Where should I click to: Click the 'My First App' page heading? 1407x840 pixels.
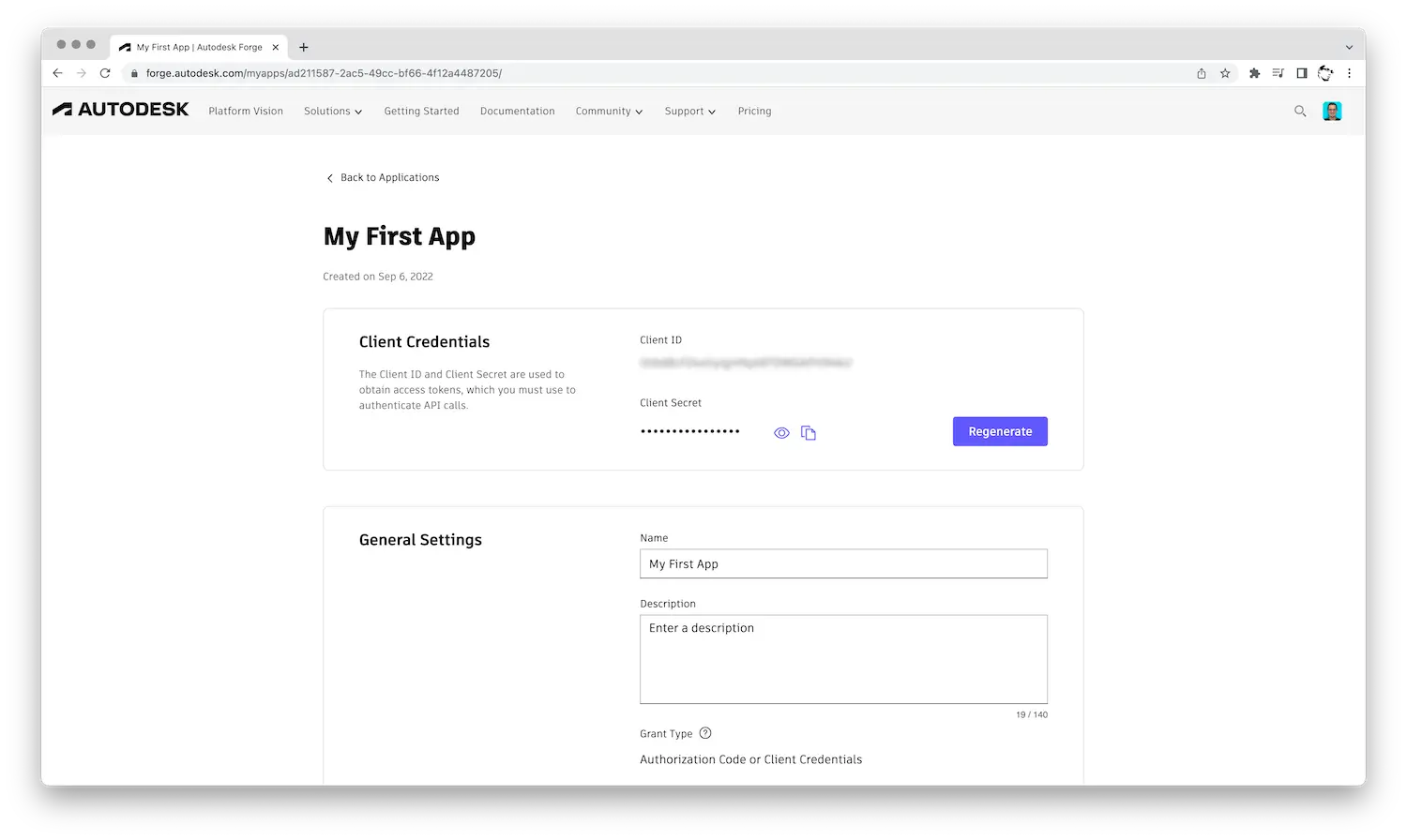click(x=400, y=236)
